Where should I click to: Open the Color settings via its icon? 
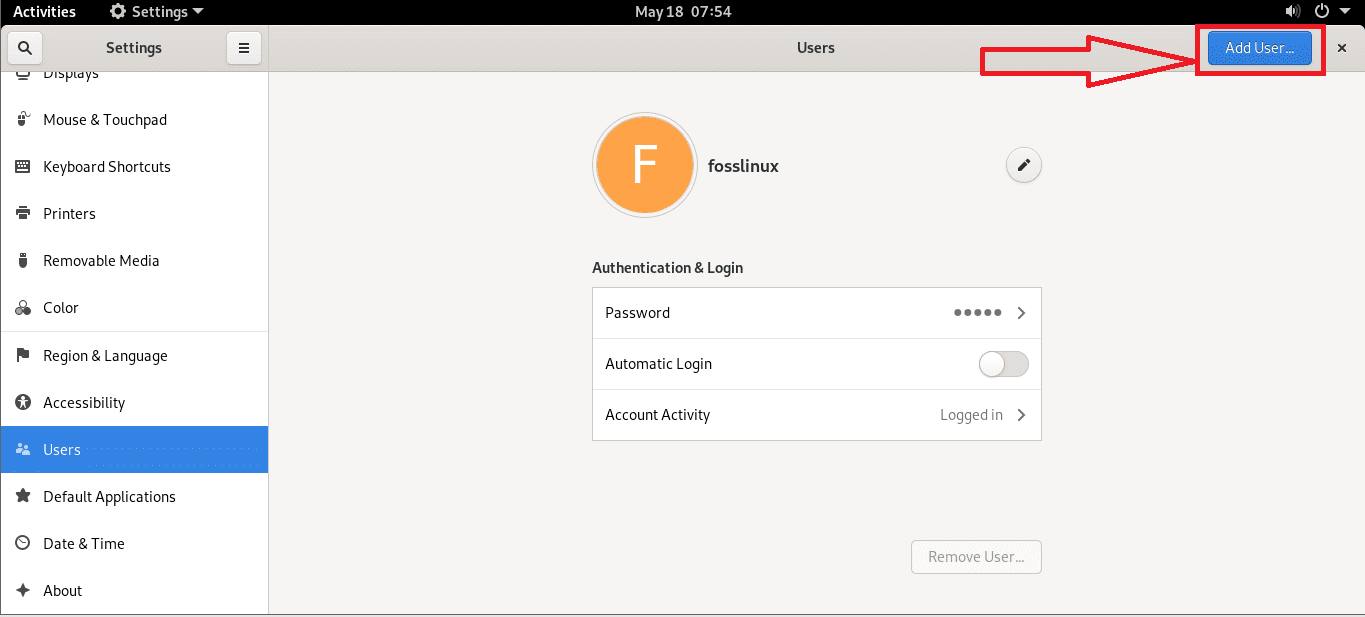coord(22,307)
